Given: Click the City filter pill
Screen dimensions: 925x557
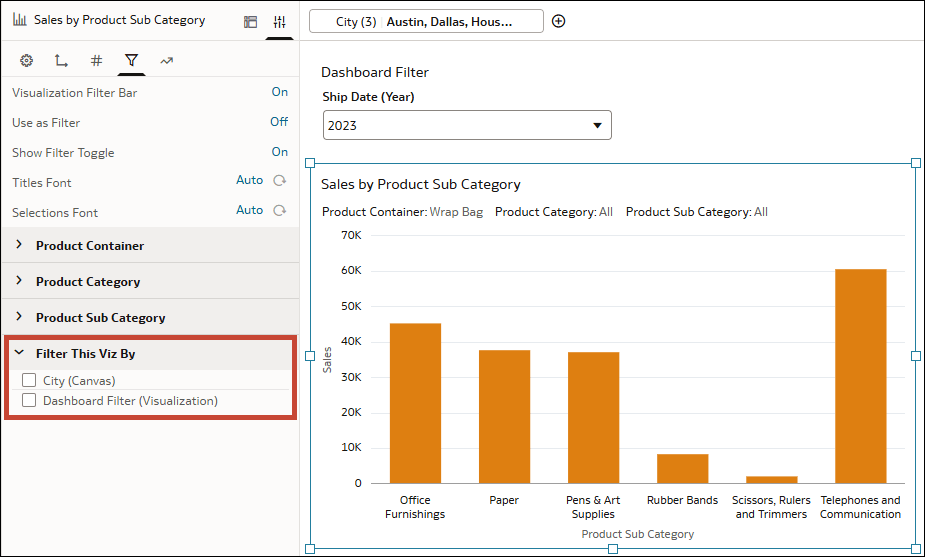Looking at the screenshot, I should [426, 21].
